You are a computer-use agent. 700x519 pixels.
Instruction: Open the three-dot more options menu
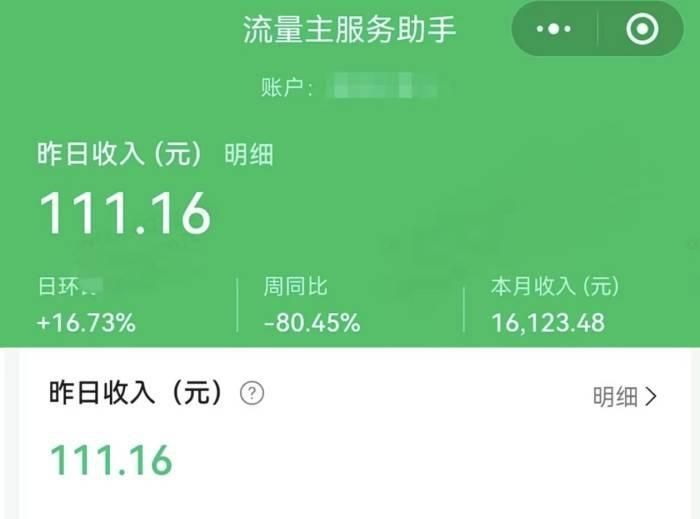(x=554, y=29)
